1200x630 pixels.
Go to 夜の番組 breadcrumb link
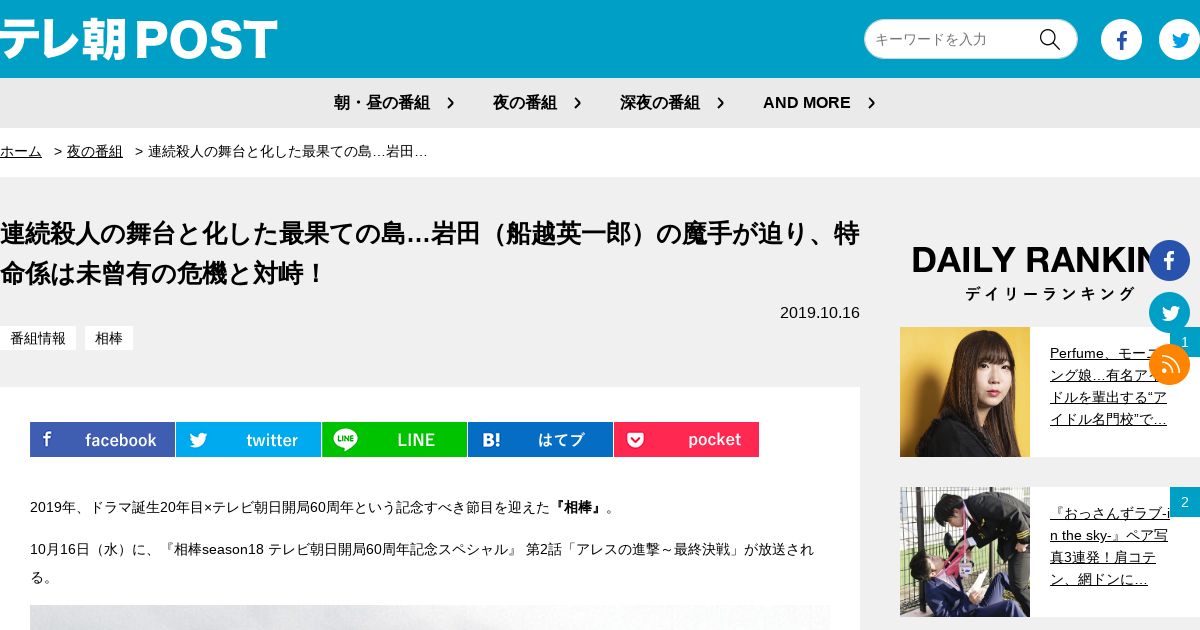coord(95,151)
